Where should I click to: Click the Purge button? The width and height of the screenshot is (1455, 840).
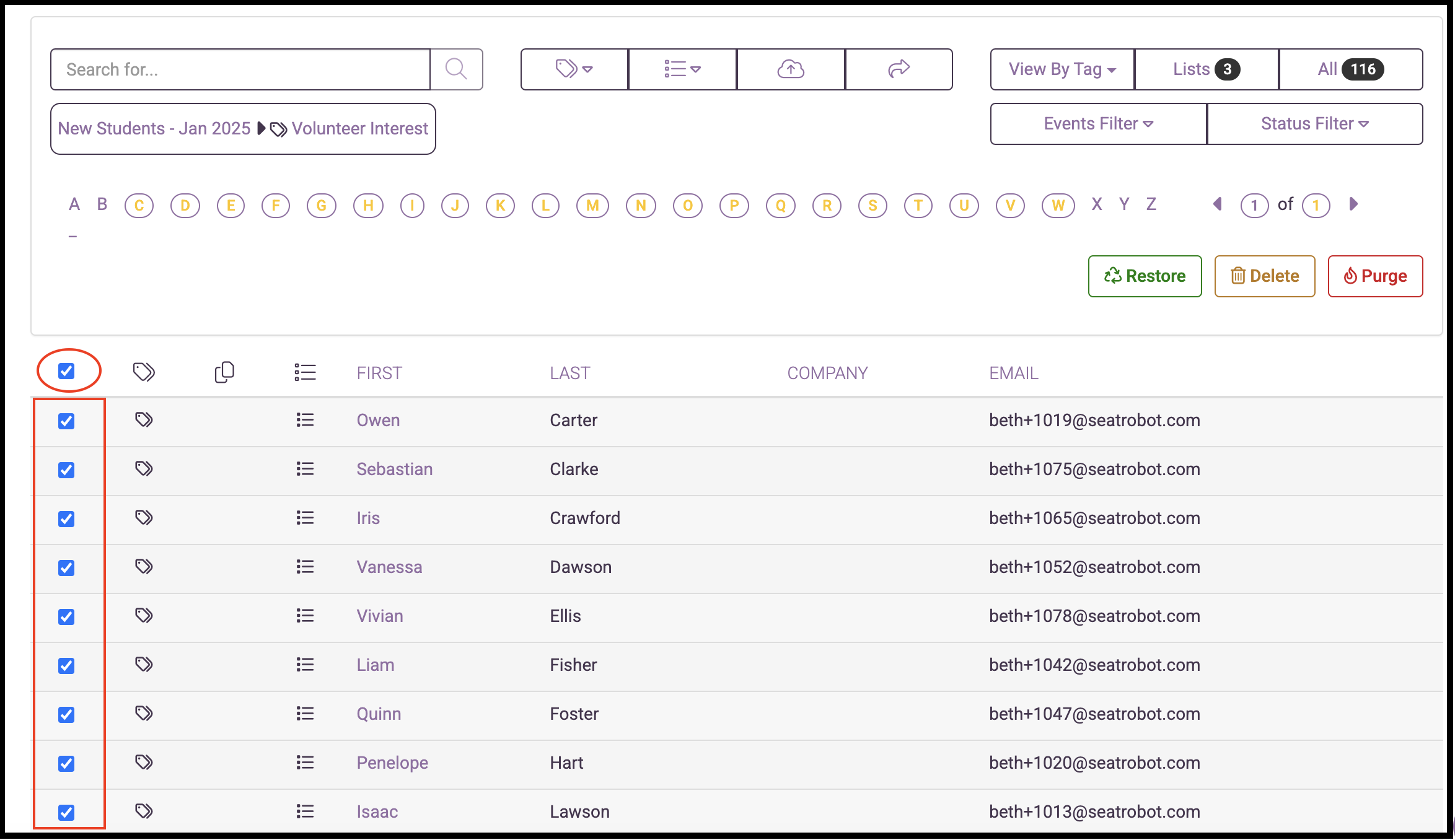pos(1375,276)
